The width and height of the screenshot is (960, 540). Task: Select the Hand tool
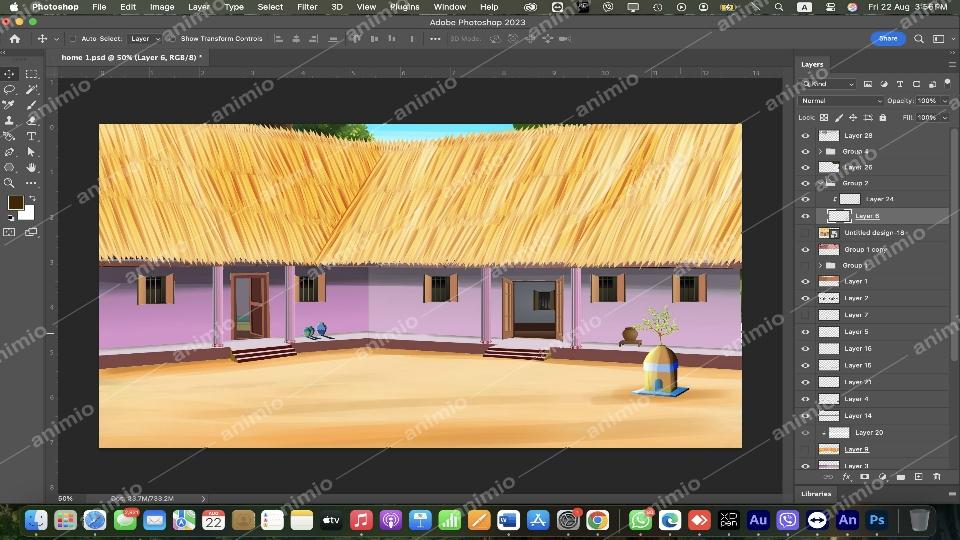coord(32,167)
